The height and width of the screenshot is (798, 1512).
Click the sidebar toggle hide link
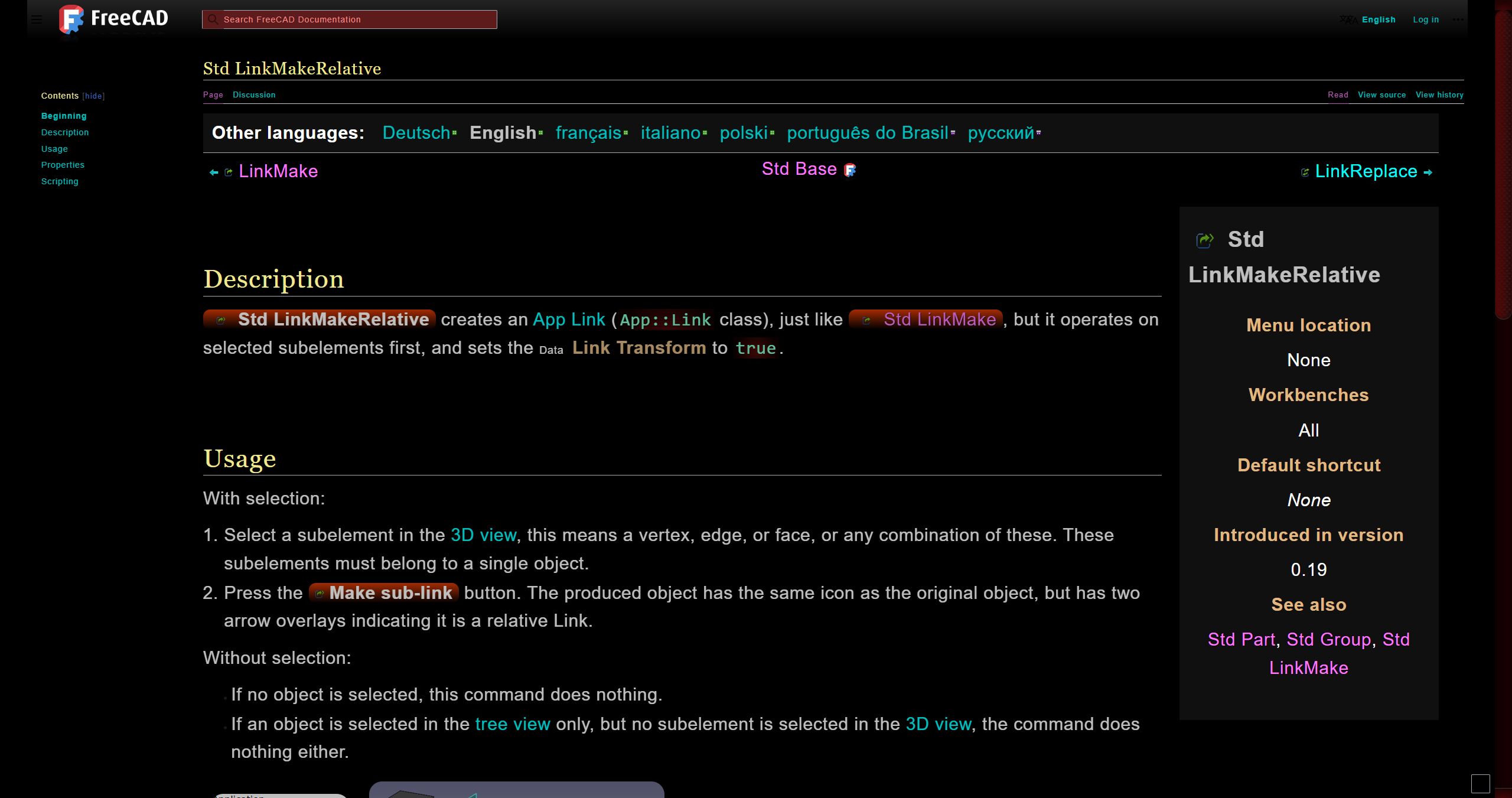point(93,95)
